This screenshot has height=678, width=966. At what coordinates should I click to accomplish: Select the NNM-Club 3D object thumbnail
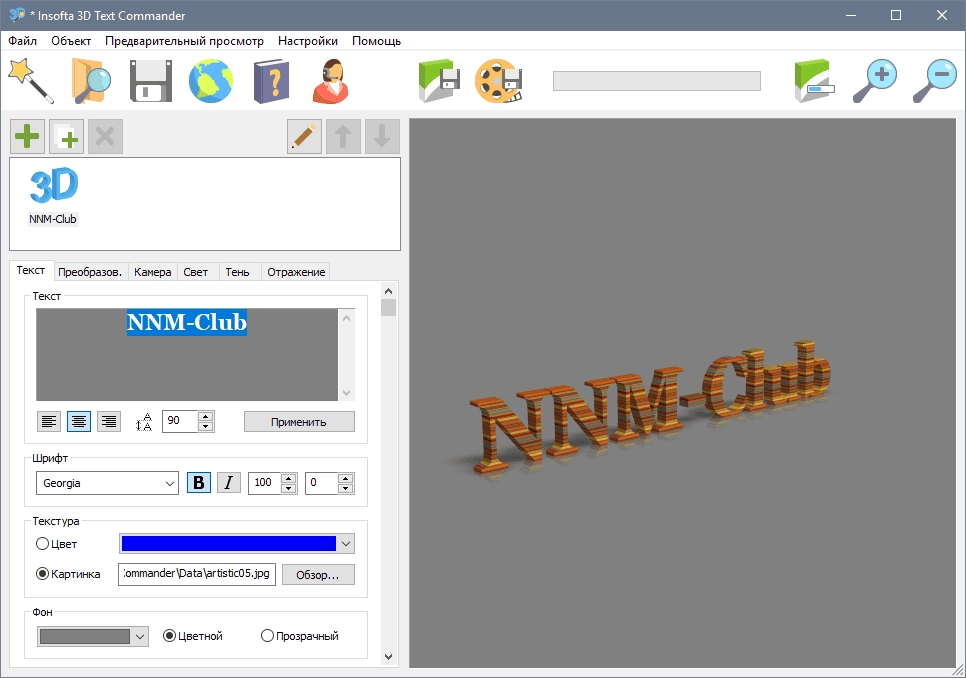coord(53,195)
